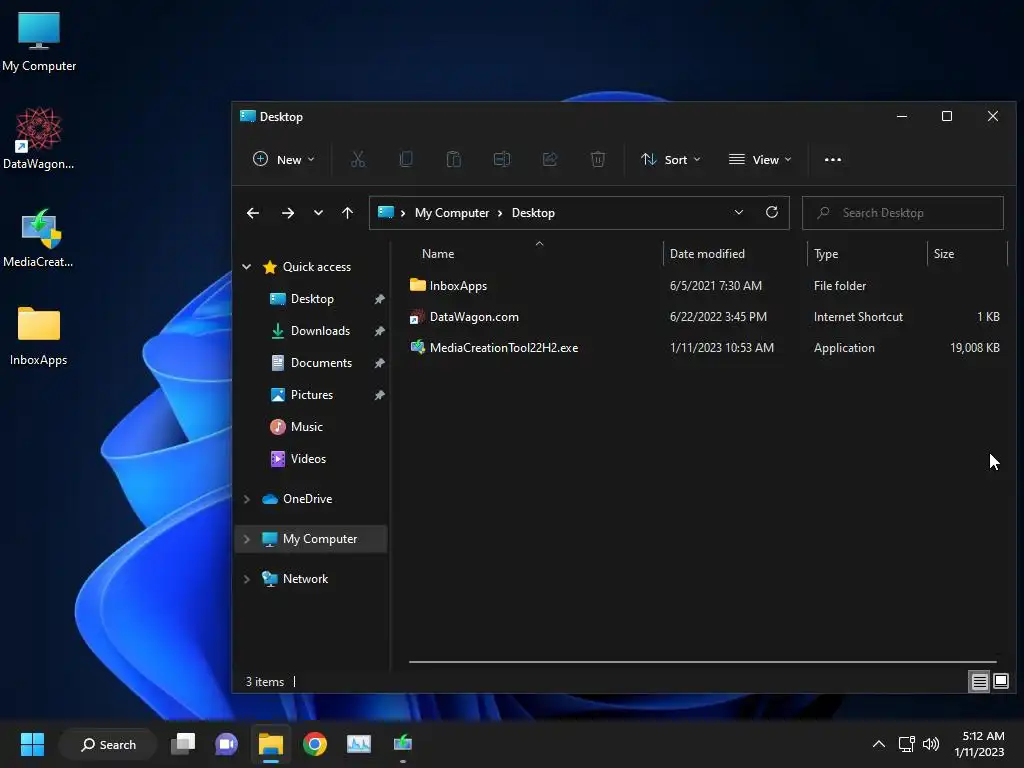Open the Windows Start menu

point(32,744)
